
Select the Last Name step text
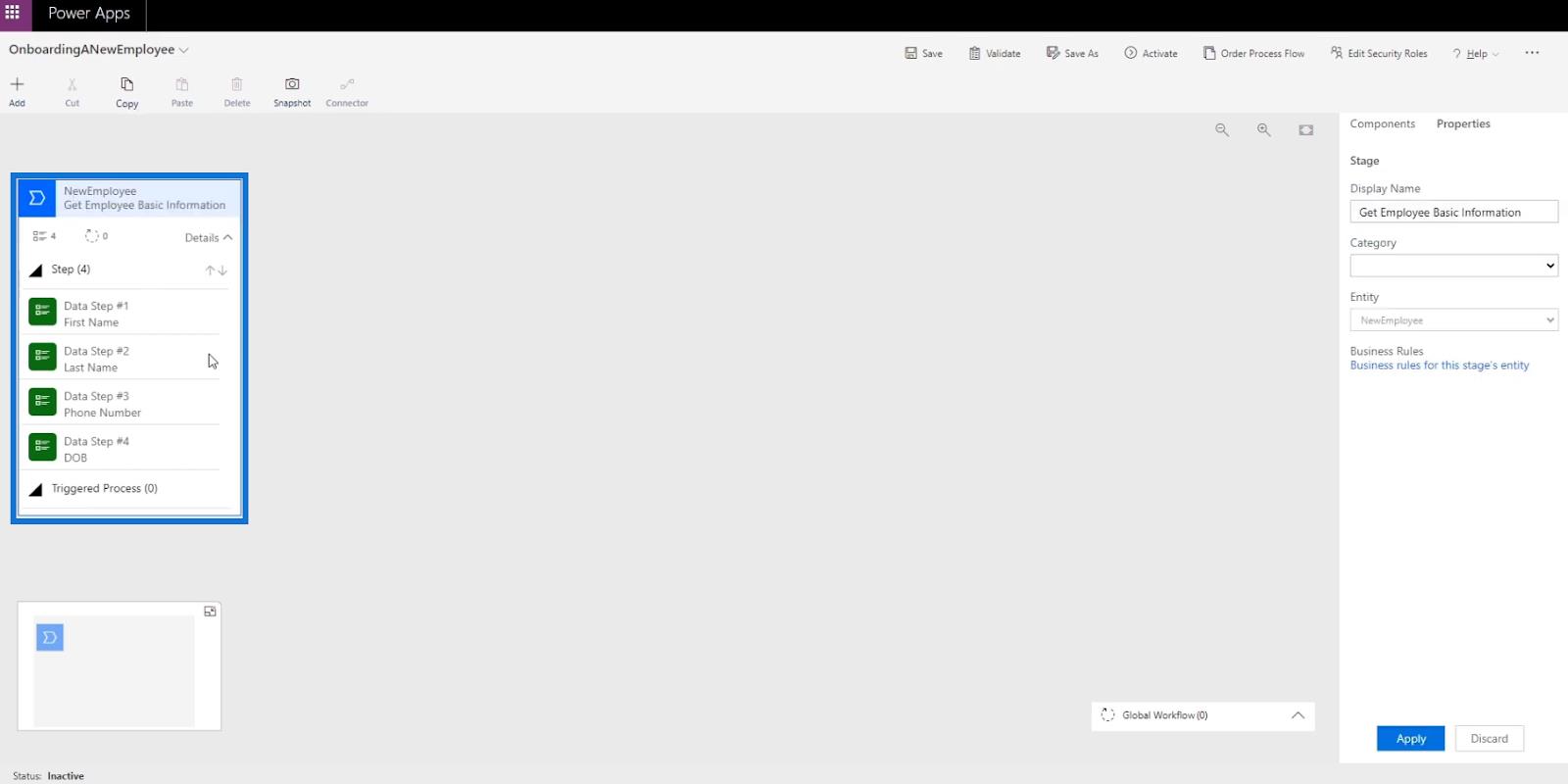pos(90,367)
